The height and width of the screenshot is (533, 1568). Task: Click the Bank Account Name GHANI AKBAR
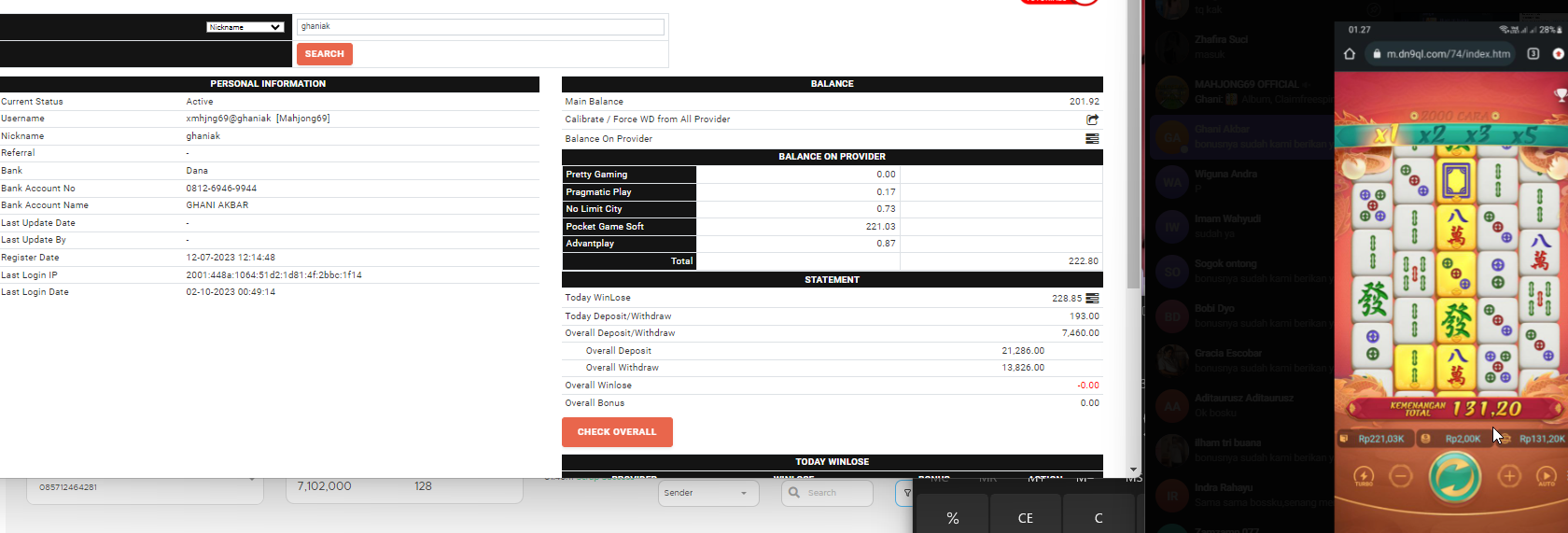point(217,205)
